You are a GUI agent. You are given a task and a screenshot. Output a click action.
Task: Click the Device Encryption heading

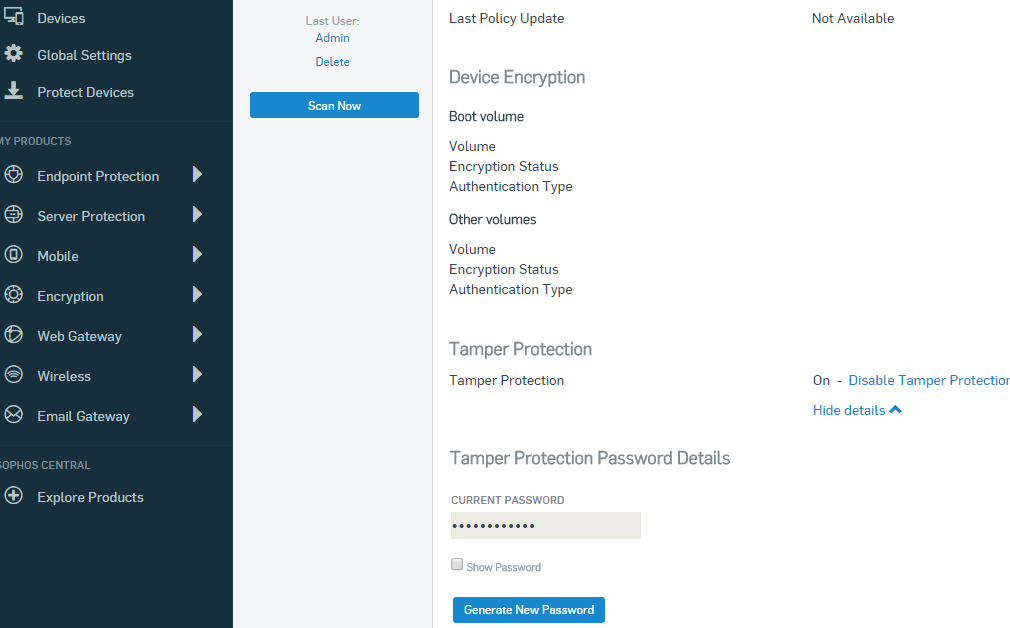pyautogui.click(x=517, y=77)
